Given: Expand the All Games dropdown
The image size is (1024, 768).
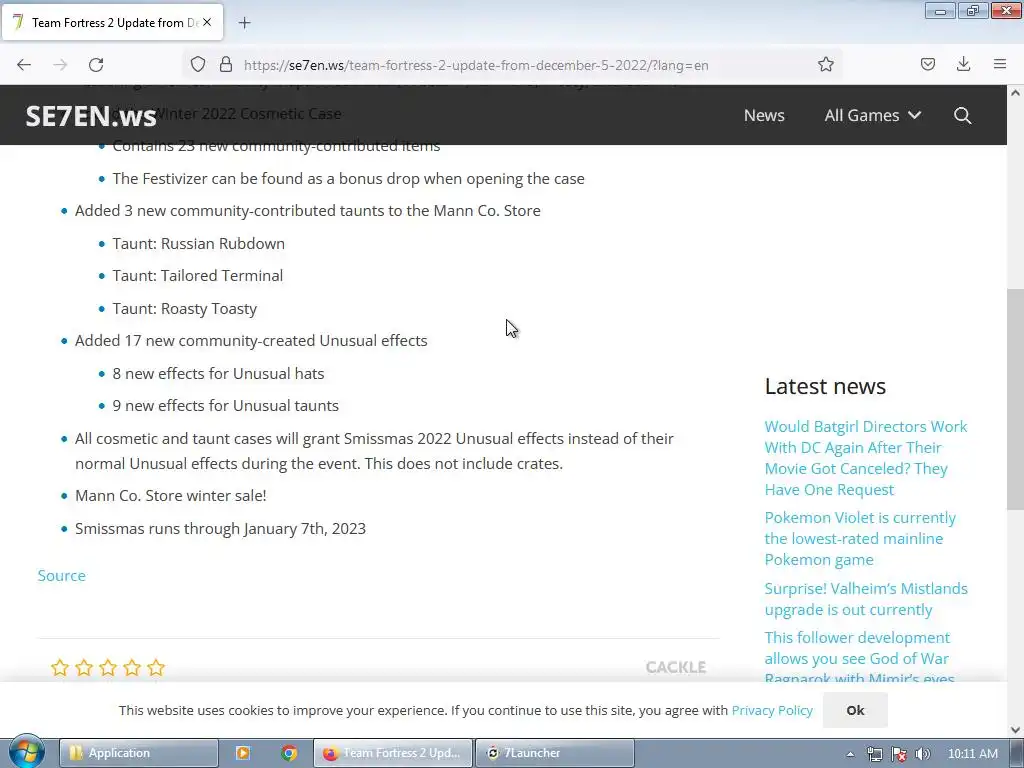Looking at the screenshot, I should click(872, 116).
